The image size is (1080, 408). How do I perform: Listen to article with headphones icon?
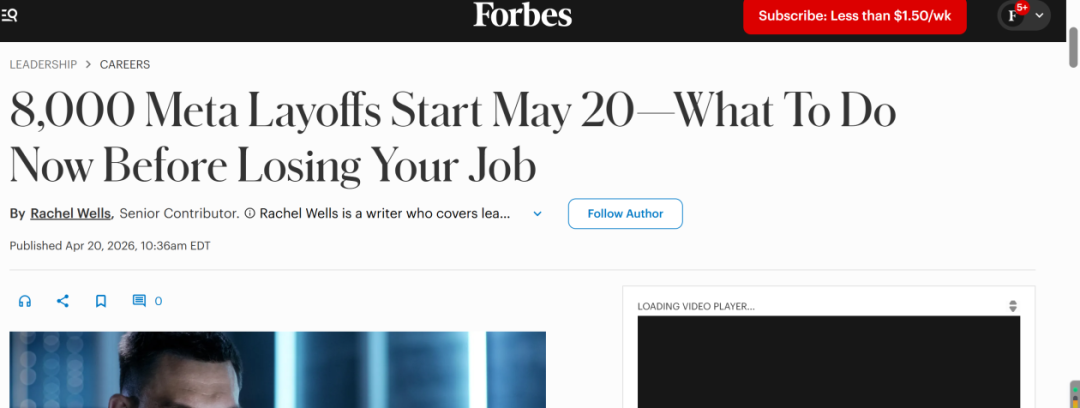pyautogui.click(x=25, y=301)
